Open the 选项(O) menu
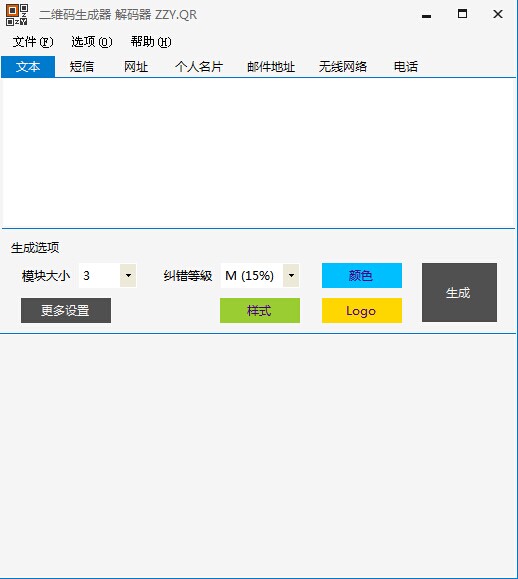 (92, 42)
